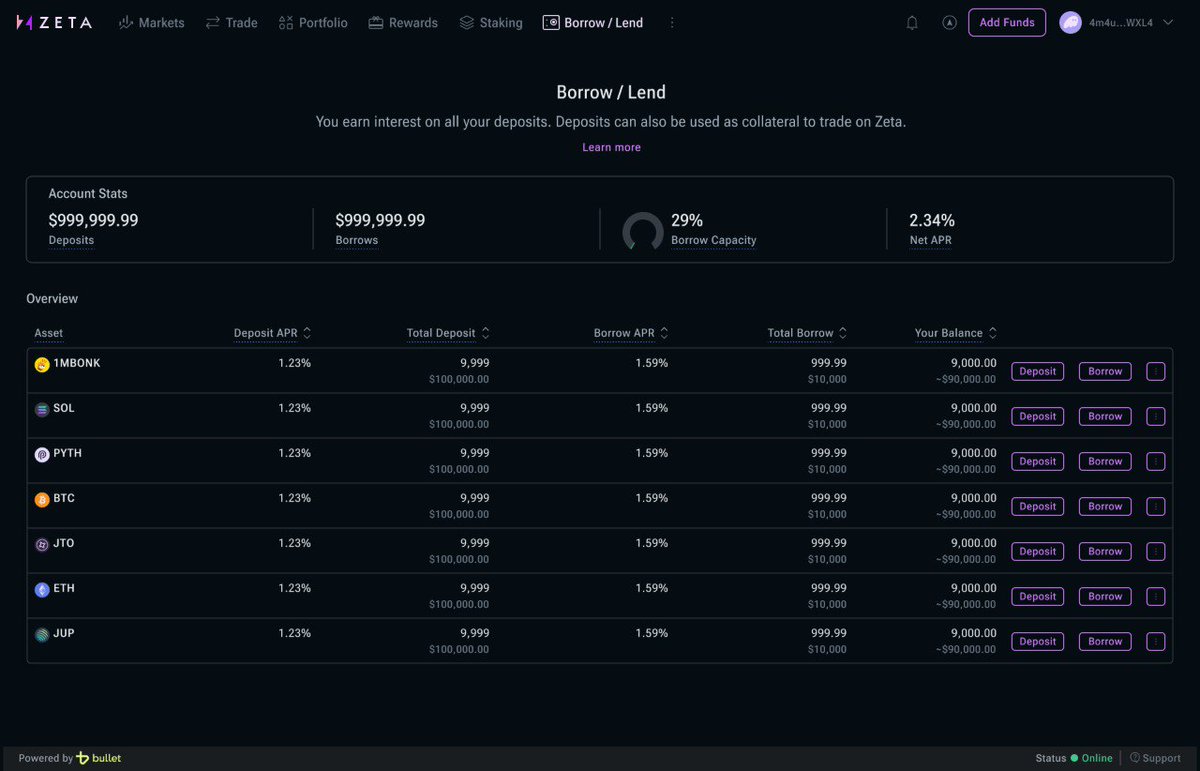The width and height of the screenshot is (1200, 771).
Task: Click the Asset column header
Action: (48, 333)
